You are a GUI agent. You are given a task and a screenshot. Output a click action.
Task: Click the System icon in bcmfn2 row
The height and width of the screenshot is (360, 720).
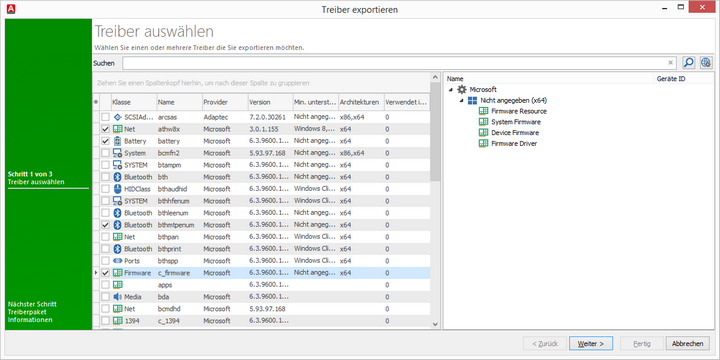point(118,153)
